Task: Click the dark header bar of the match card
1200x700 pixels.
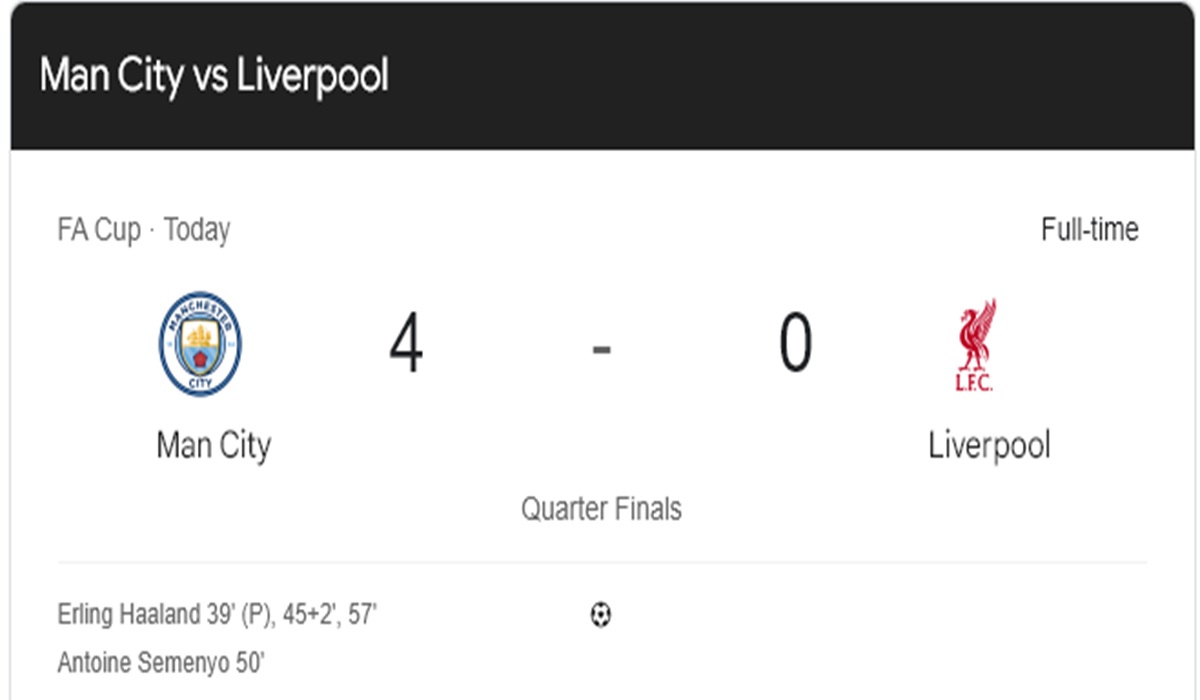Action: 602,76
